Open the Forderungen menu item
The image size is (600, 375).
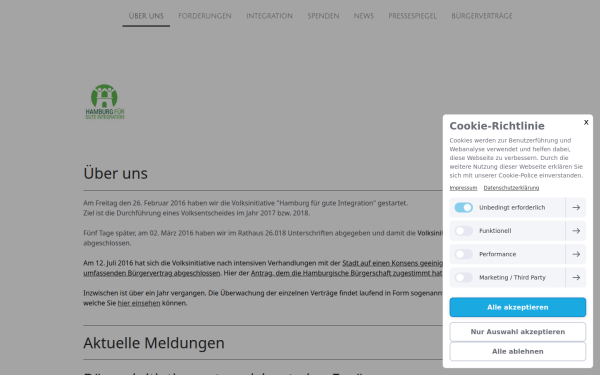click(205, 16)
